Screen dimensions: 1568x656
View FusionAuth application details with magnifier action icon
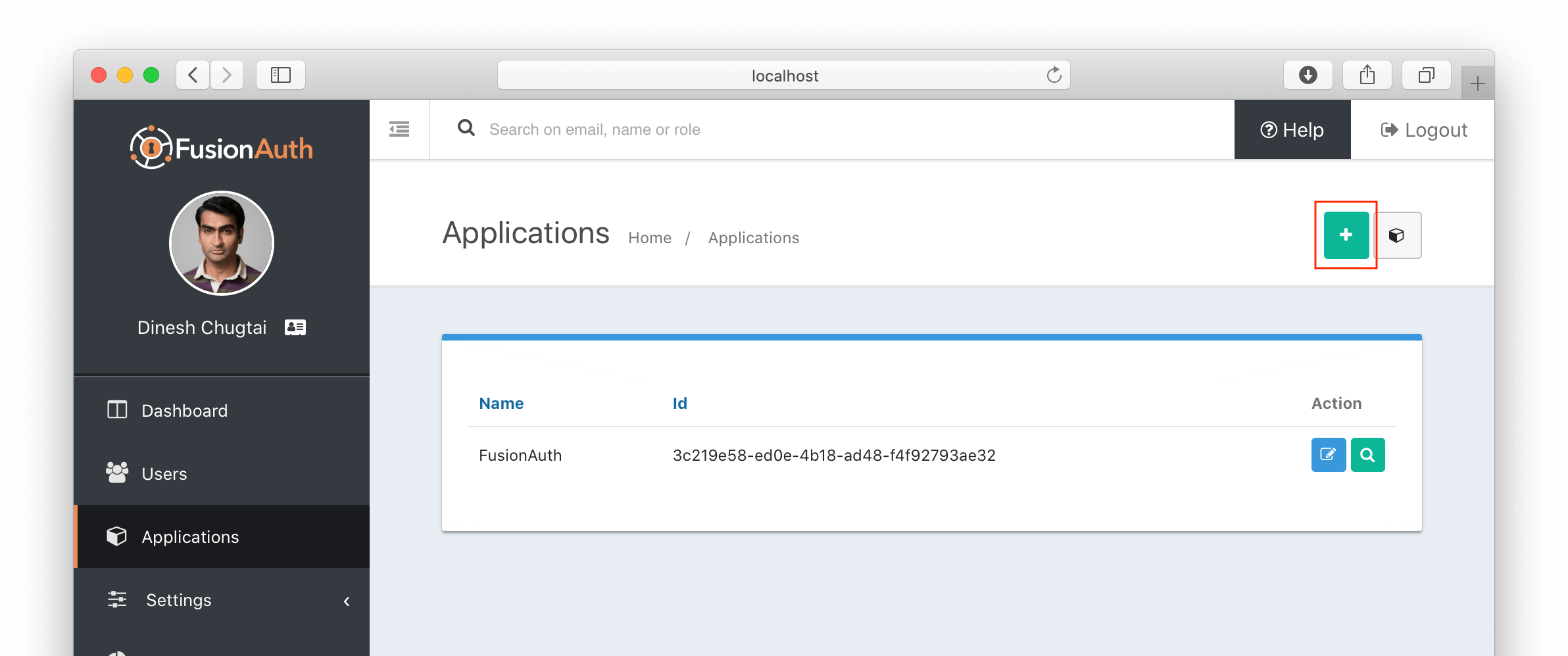1368,454
